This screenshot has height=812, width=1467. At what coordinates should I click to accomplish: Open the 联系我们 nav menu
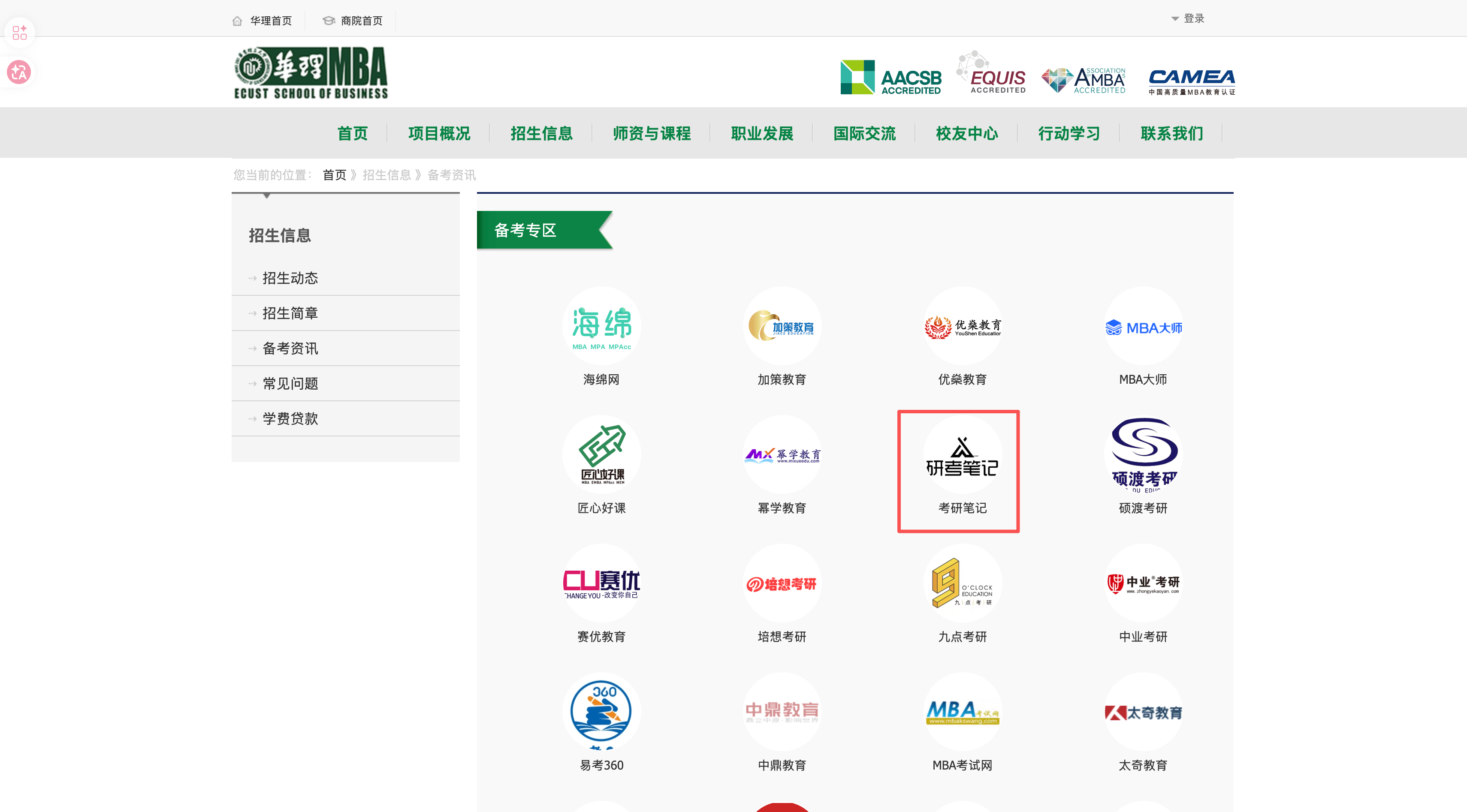[1171, 133]
